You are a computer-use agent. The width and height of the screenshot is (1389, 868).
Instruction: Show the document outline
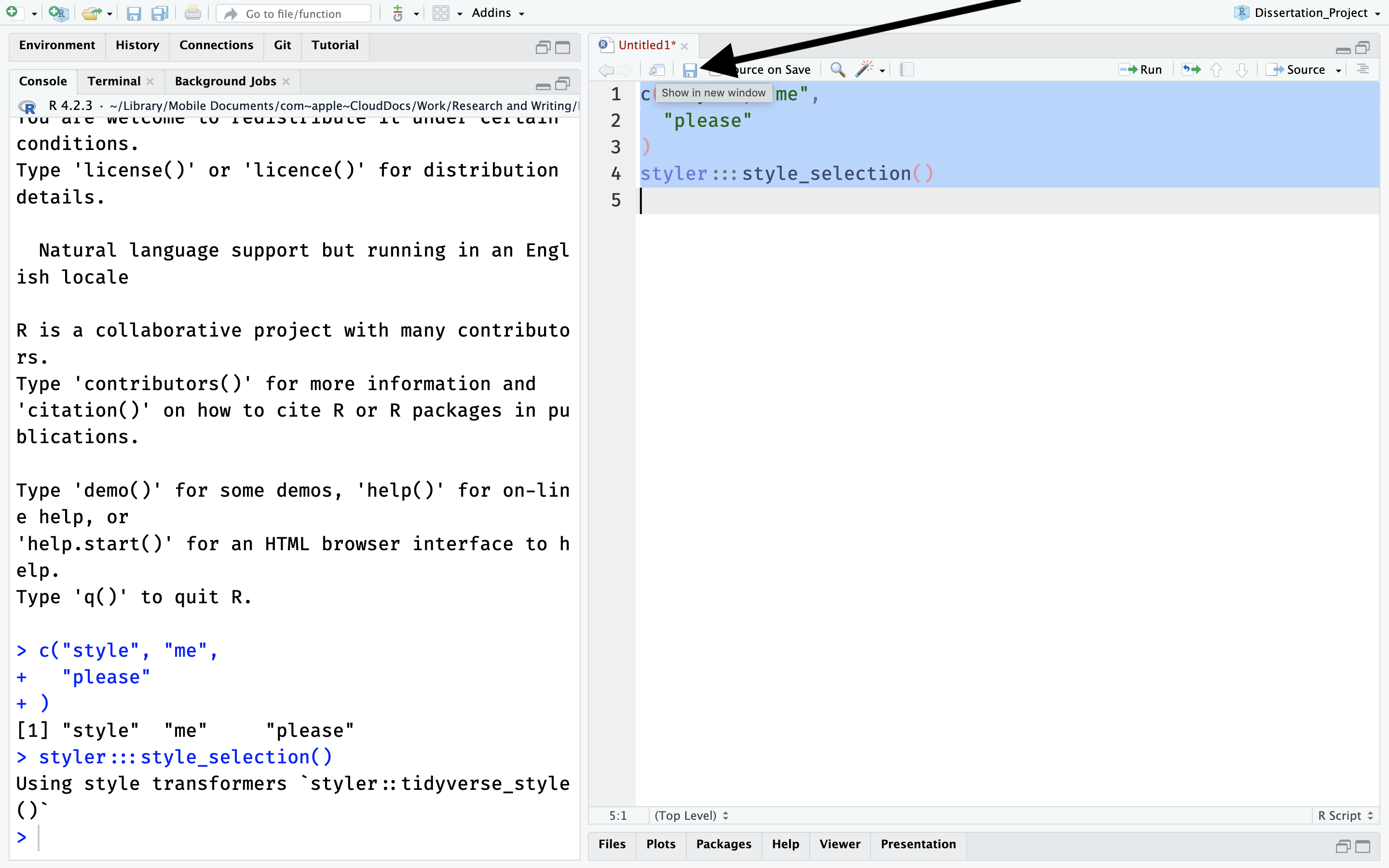1363,69
